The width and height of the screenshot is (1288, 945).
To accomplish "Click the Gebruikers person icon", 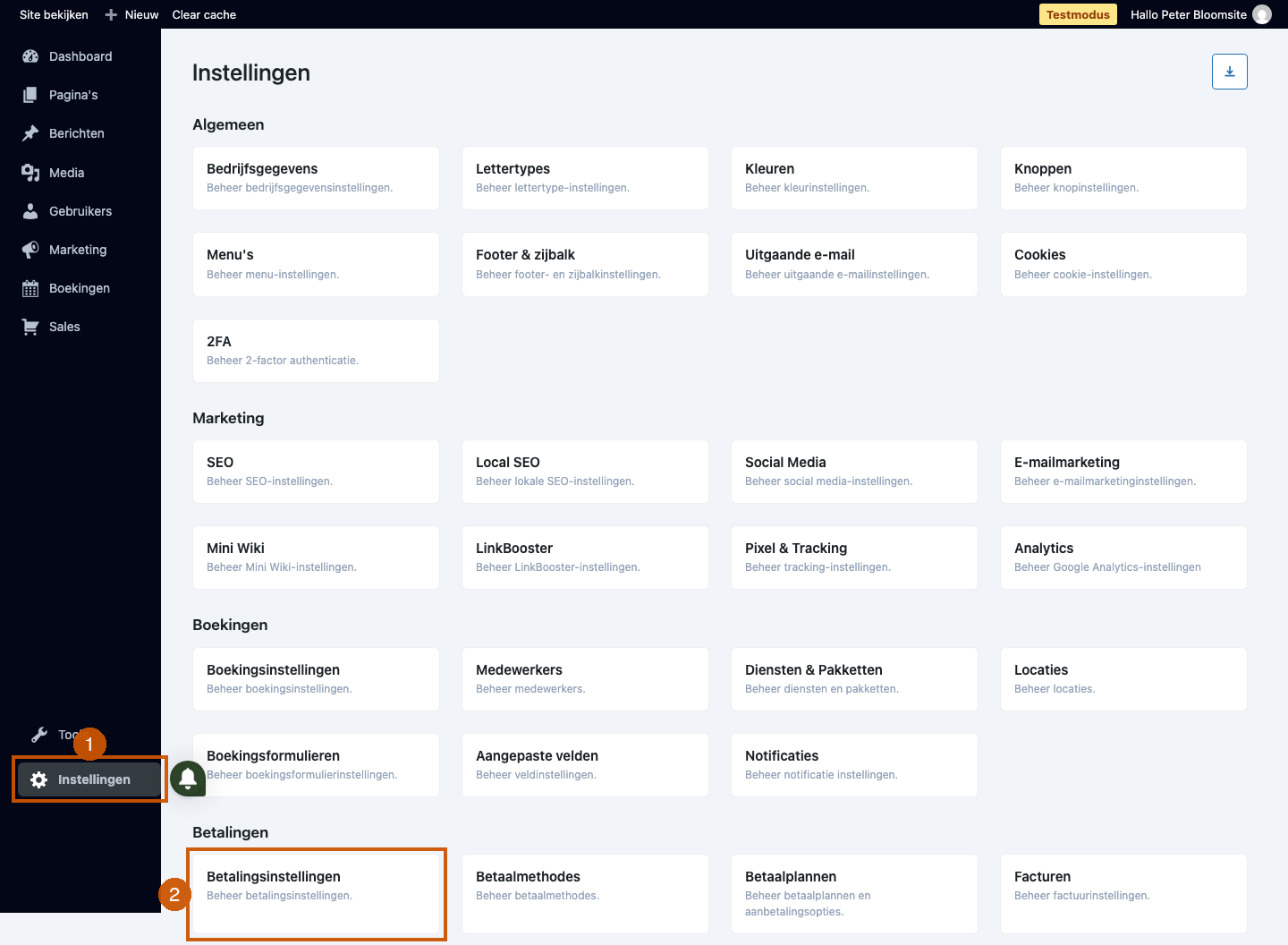I will 30,211.
